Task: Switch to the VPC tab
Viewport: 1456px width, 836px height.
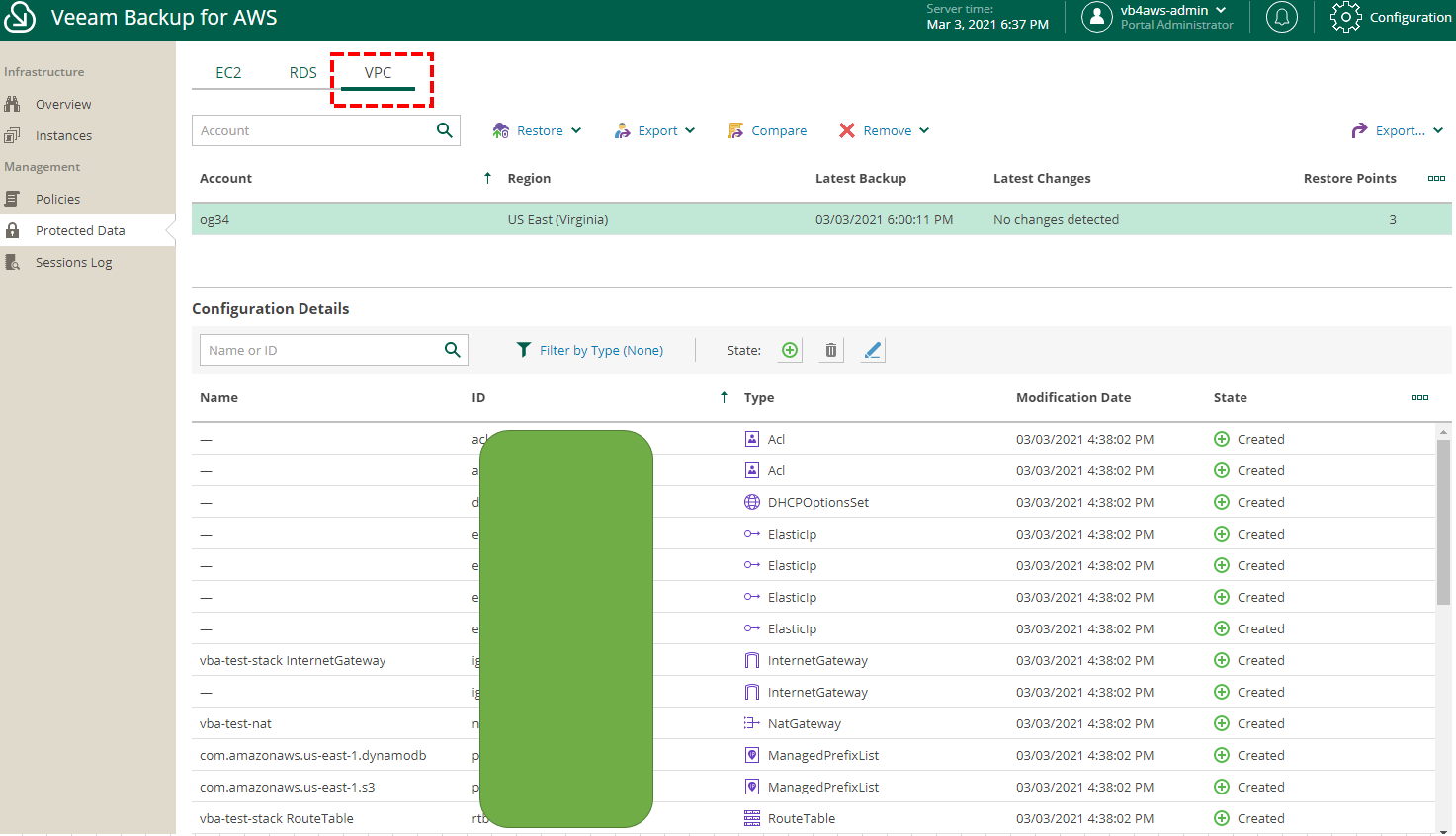Action: tap(378, 72)
